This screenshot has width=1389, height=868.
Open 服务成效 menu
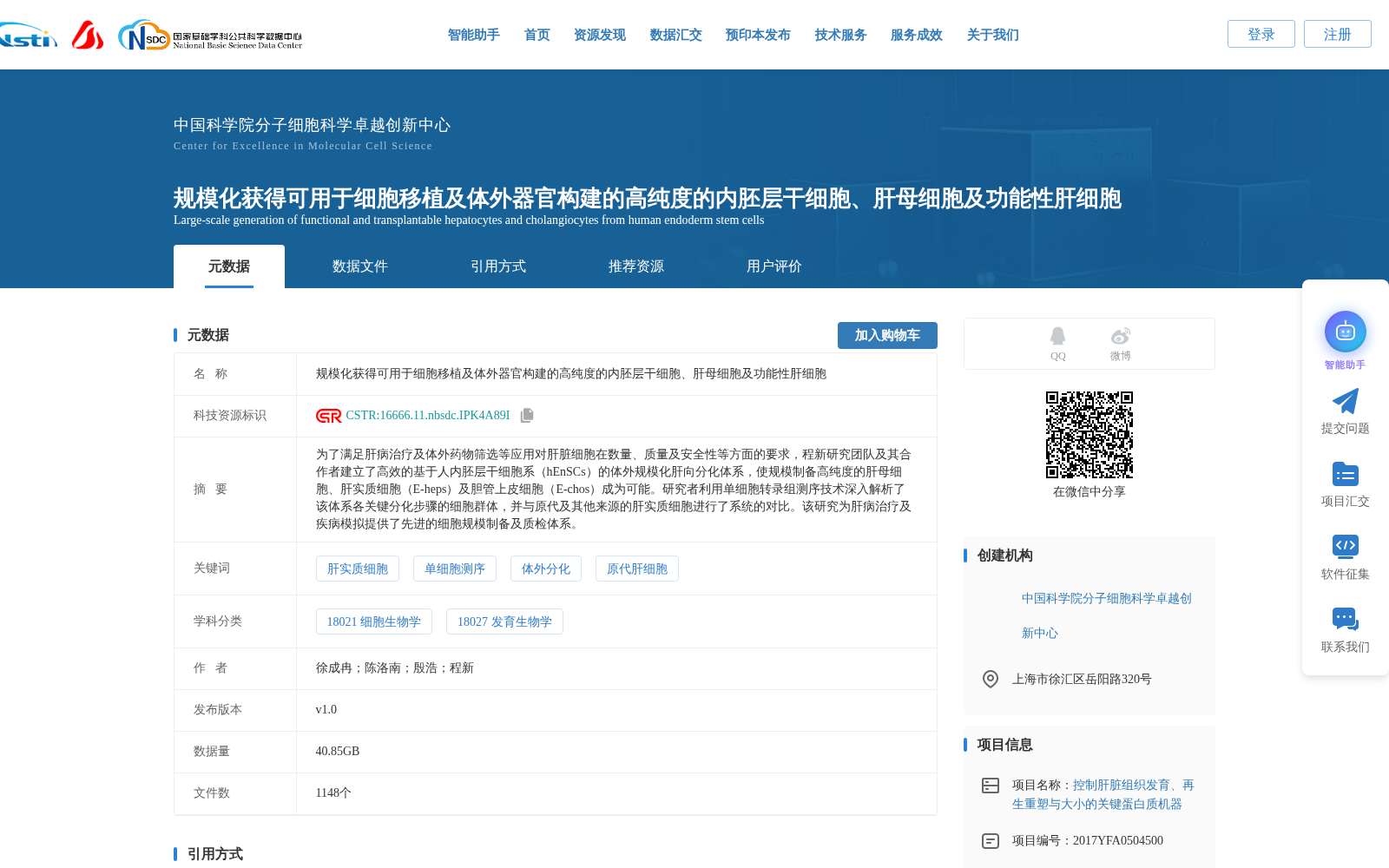click(x=917, y=35)
